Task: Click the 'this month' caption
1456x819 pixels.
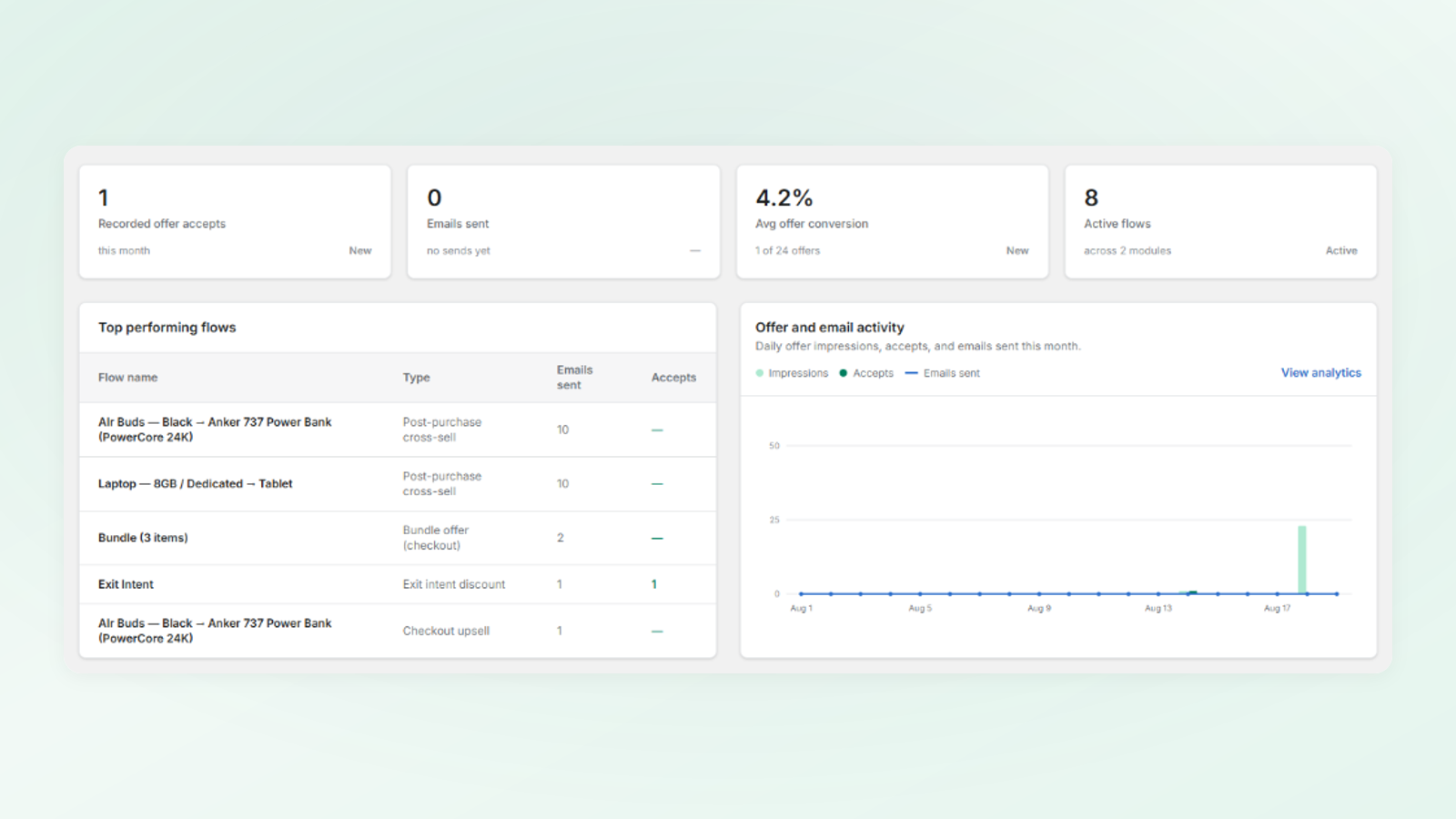Action: tap(124, 250)
